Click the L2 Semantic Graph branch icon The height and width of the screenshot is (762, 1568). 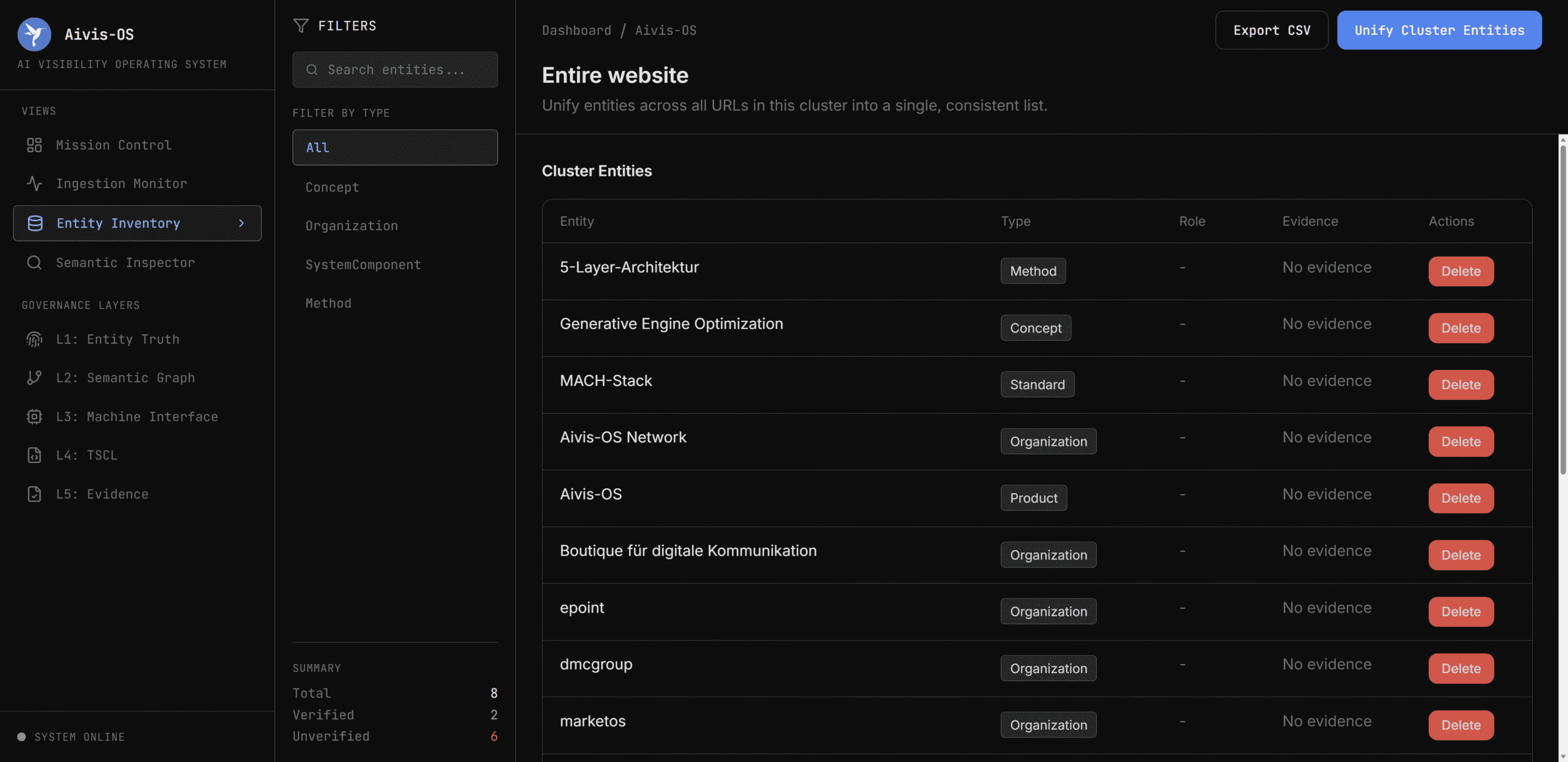pos(34,378)
